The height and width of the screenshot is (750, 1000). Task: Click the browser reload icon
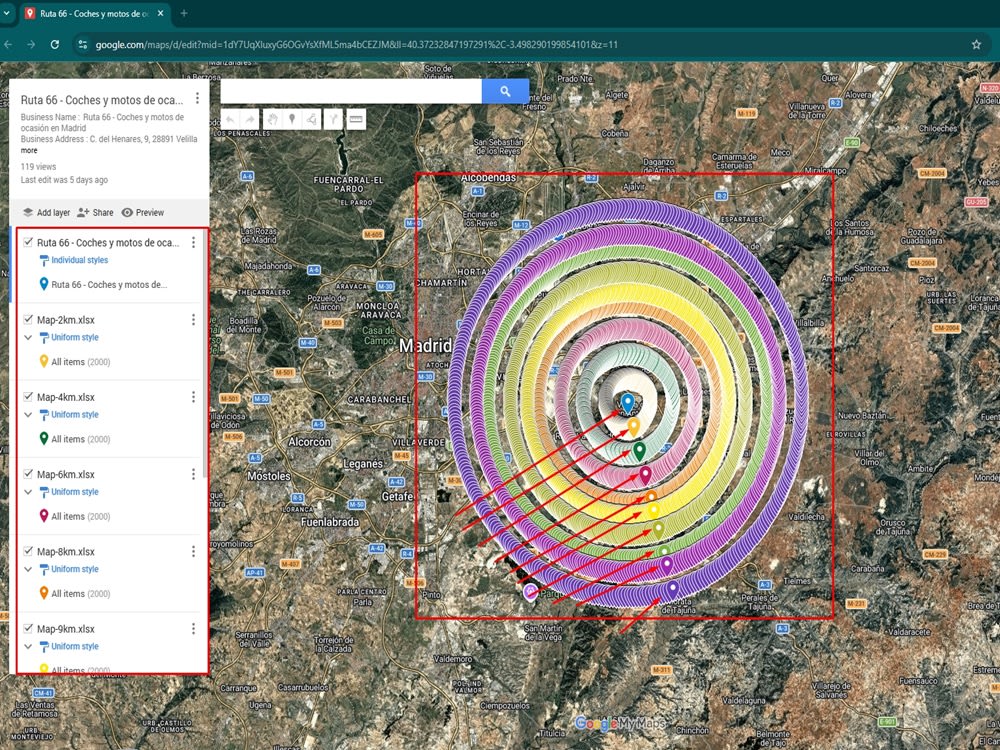click(55, 45)
